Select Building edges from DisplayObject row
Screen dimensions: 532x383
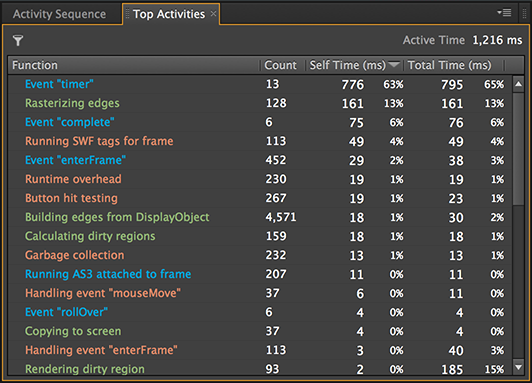pyautogui.click(x=260, y=217)
